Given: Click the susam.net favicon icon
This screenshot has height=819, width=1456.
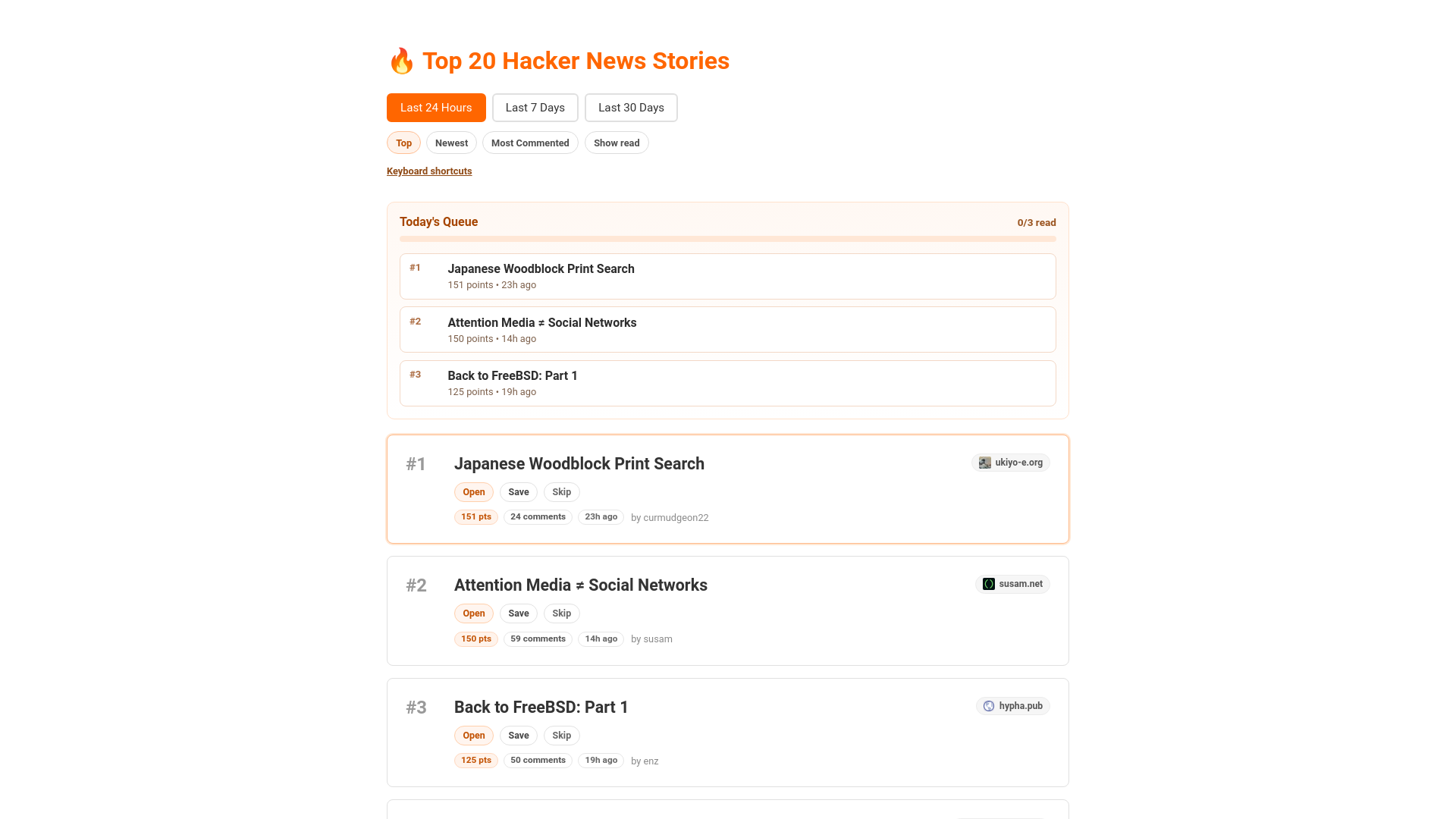Looking at the screenshot, I should pyautogui.click(x=989, y=584).
